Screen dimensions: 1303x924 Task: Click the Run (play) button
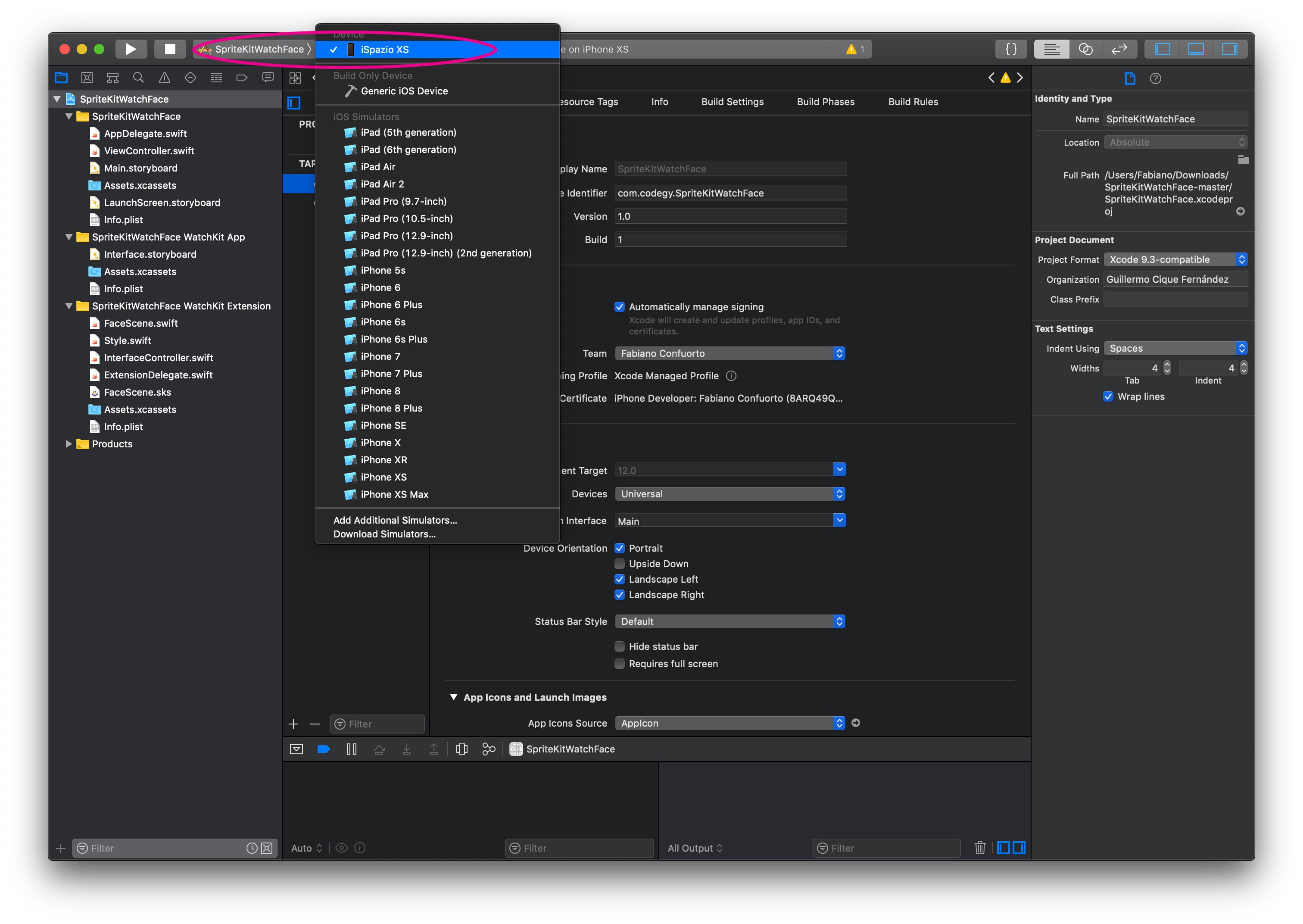click(131, 49)
